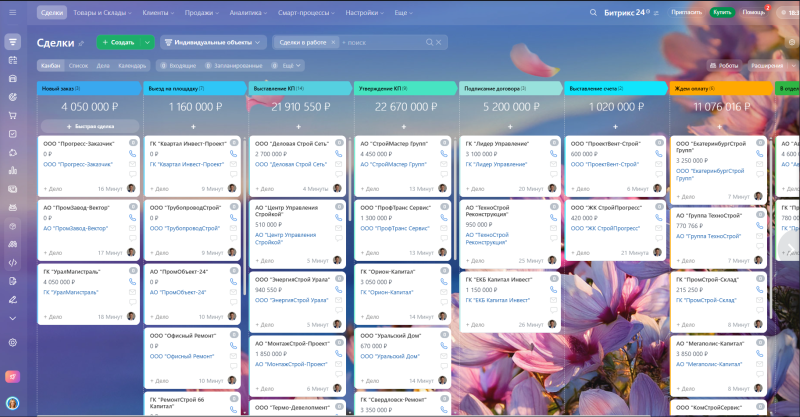The height and width of the screenshot is (417, 800).
Task: Click Дело link on ГК Орион-Капитал card
Action: tap(370, 317)
